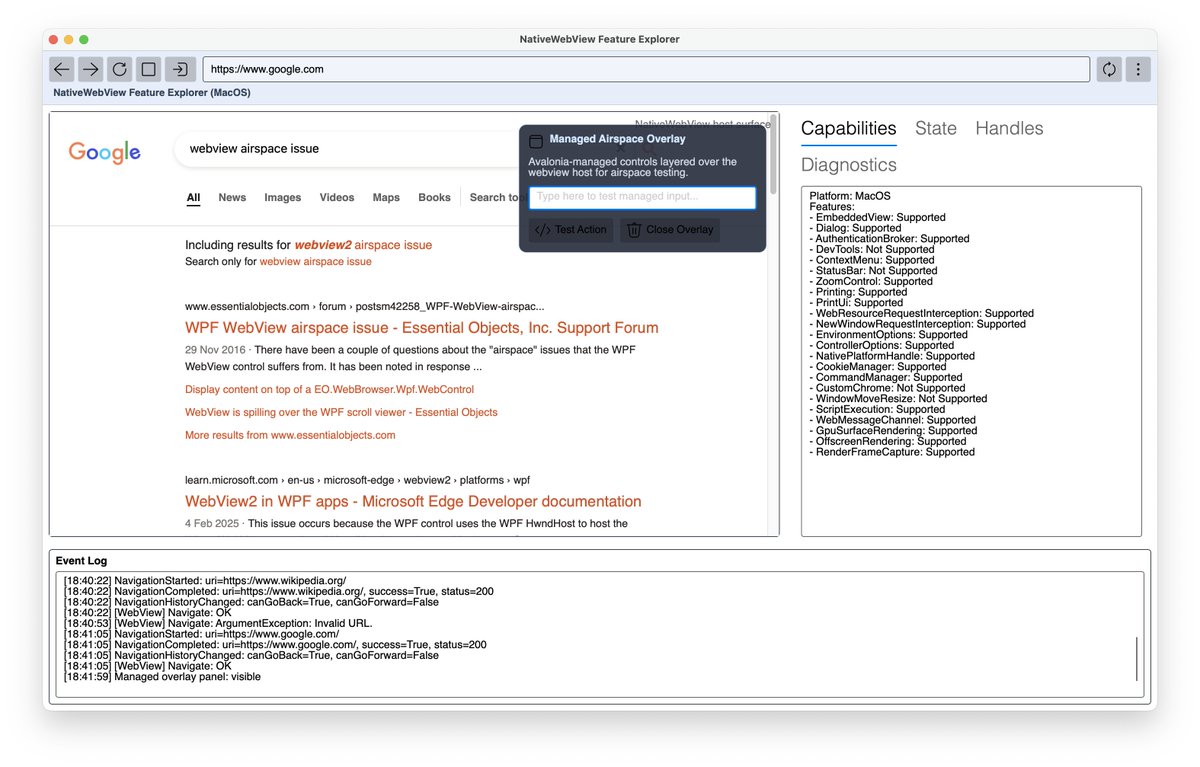Click the www.essentialobjects.com breadcrumb text
This screenshot has height=767, width=1200.
coord(247,306)
